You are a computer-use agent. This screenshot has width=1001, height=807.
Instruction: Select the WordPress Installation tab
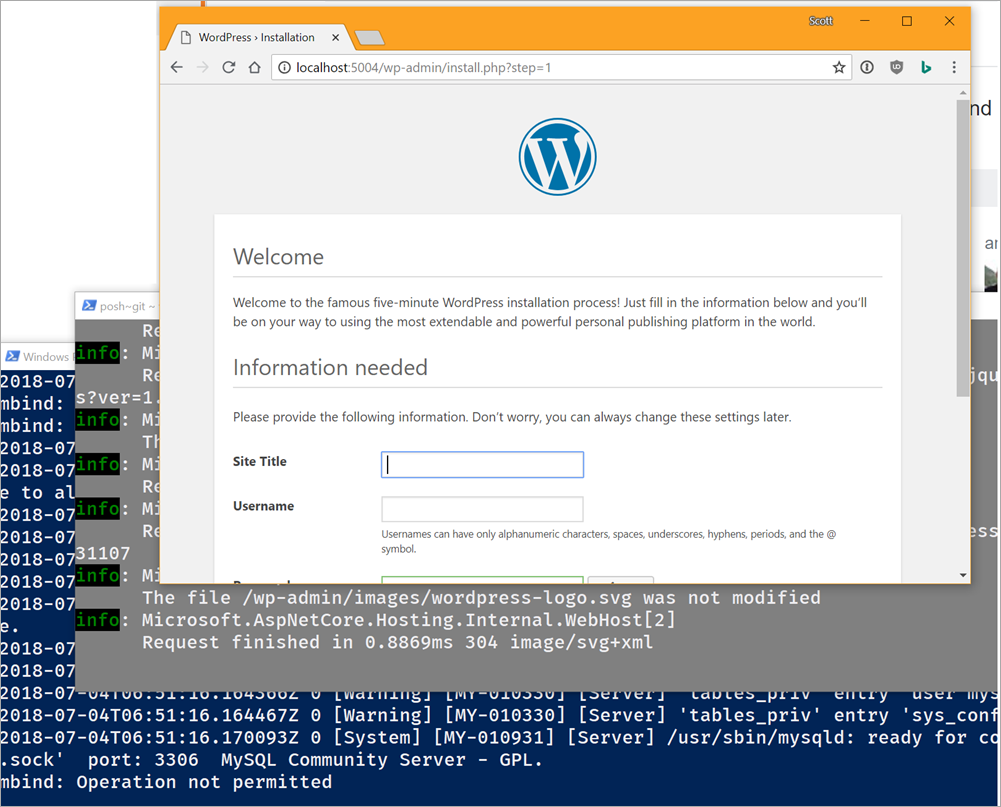[x=256, y=38]
